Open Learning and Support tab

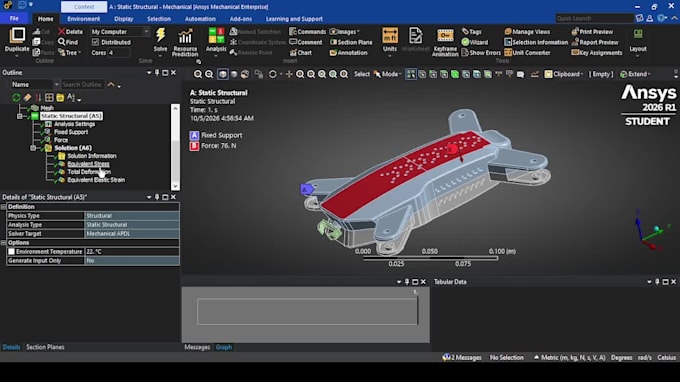click(x=294, y=19)
